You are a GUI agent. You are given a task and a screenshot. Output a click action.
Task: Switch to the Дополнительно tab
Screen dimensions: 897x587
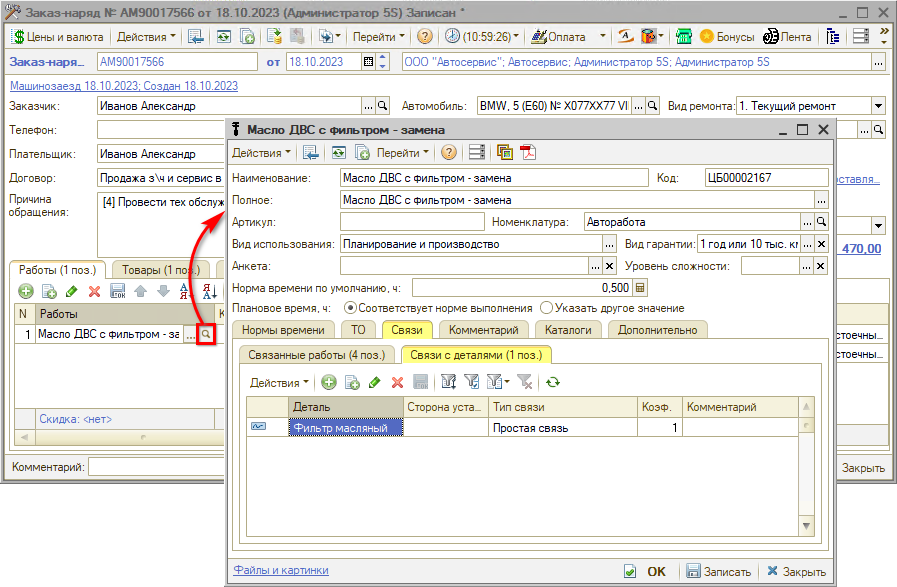[657, 330]
